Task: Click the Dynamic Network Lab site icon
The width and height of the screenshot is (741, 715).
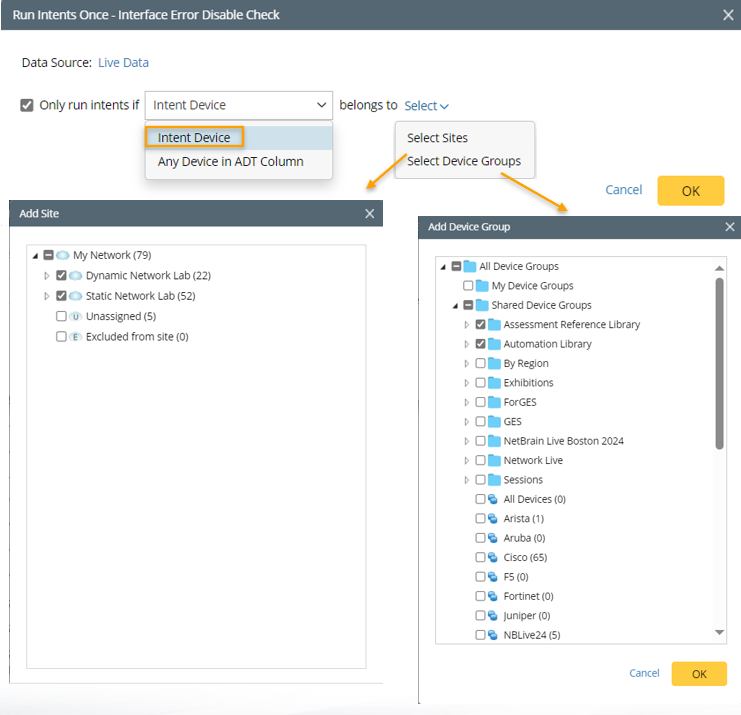Action: (x=76, y=276)
